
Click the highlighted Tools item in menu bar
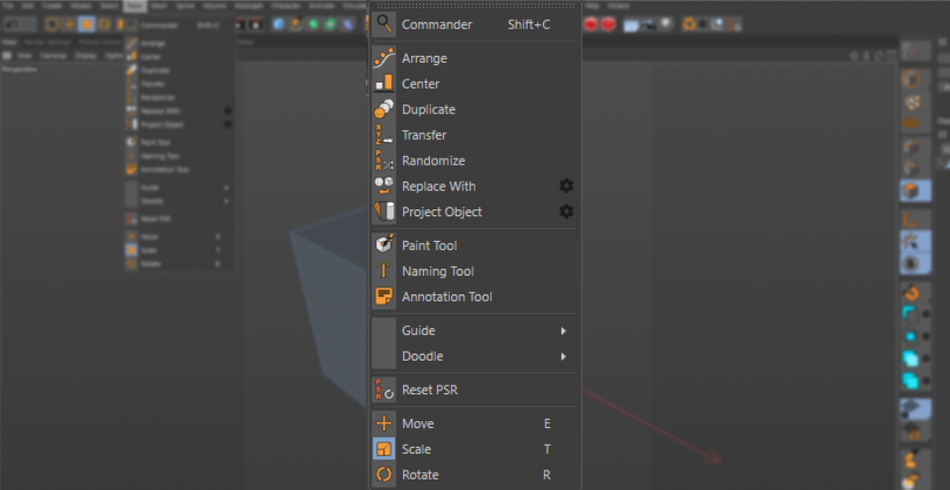[x=135, y=5]
